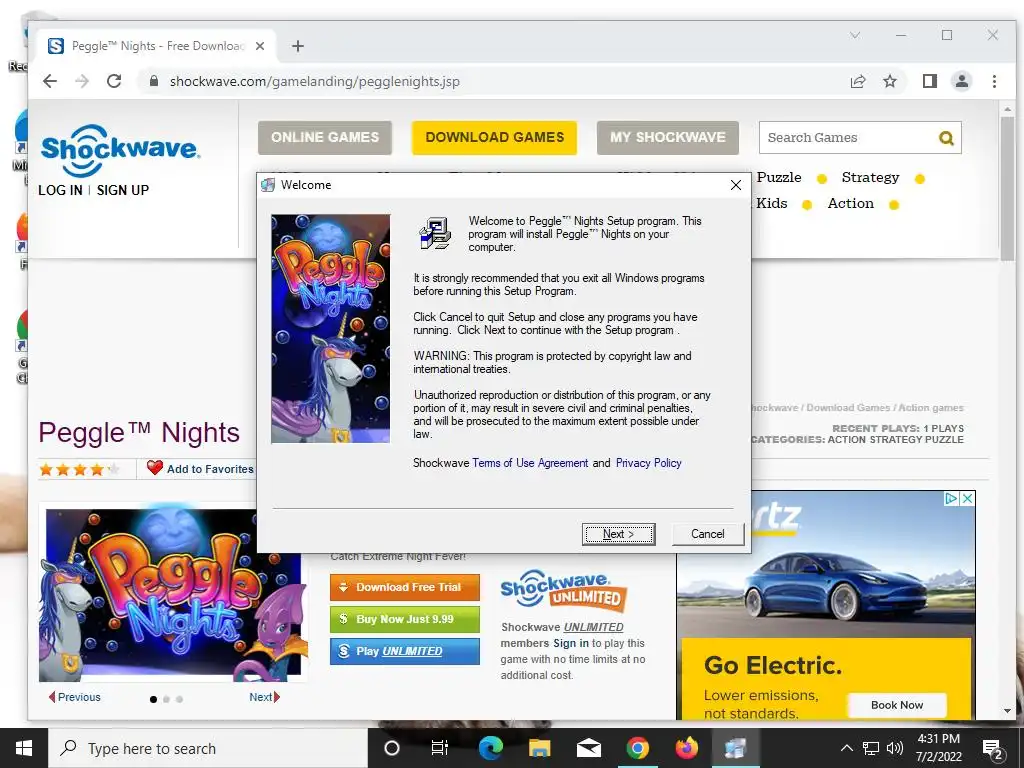Close the ad with the X icon

click(x=968, y=499)
